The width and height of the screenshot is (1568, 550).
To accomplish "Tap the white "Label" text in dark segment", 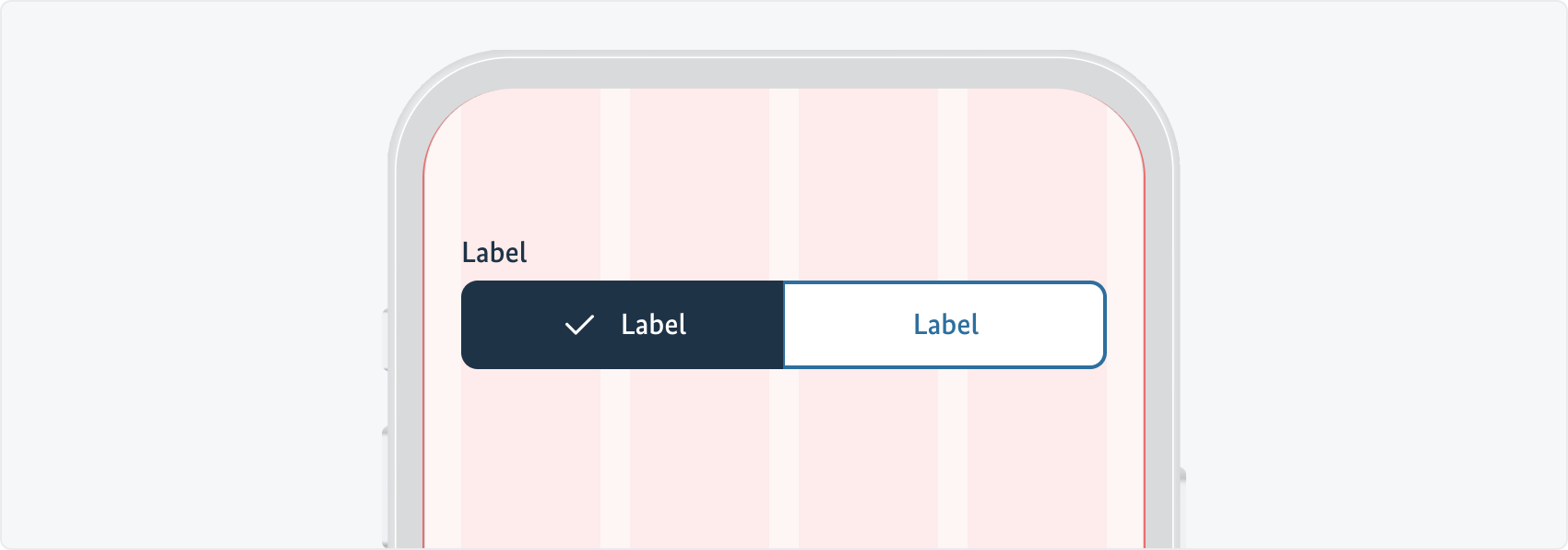I will [652, 325].
